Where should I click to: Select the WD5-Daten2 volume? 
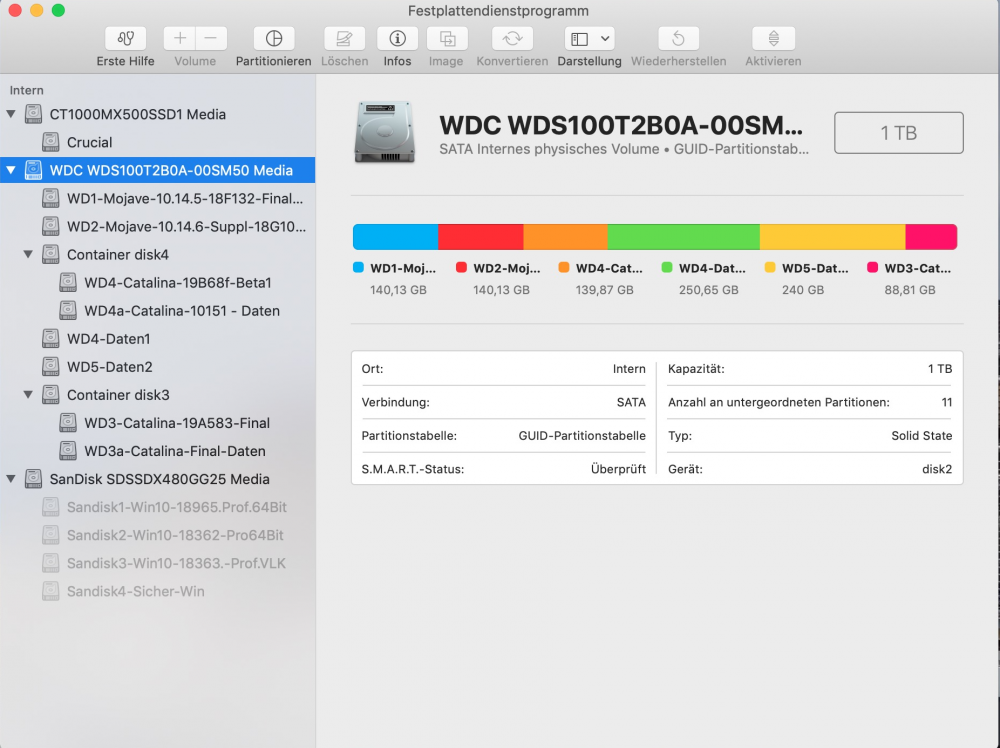point(158,367)
